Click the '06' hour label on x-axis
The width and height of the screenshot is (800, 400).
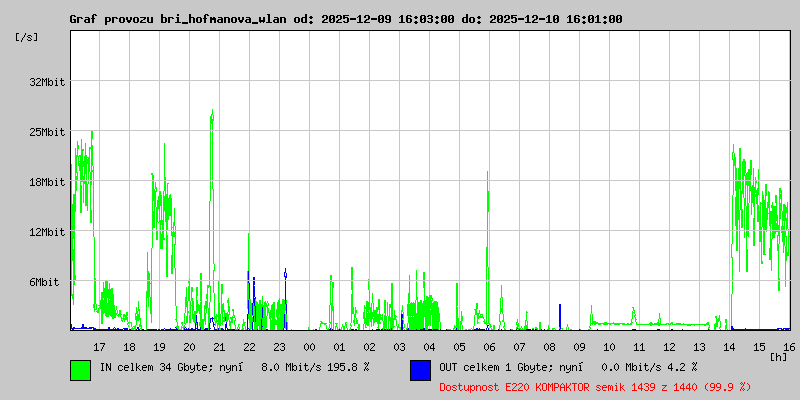tap(489, 347)
